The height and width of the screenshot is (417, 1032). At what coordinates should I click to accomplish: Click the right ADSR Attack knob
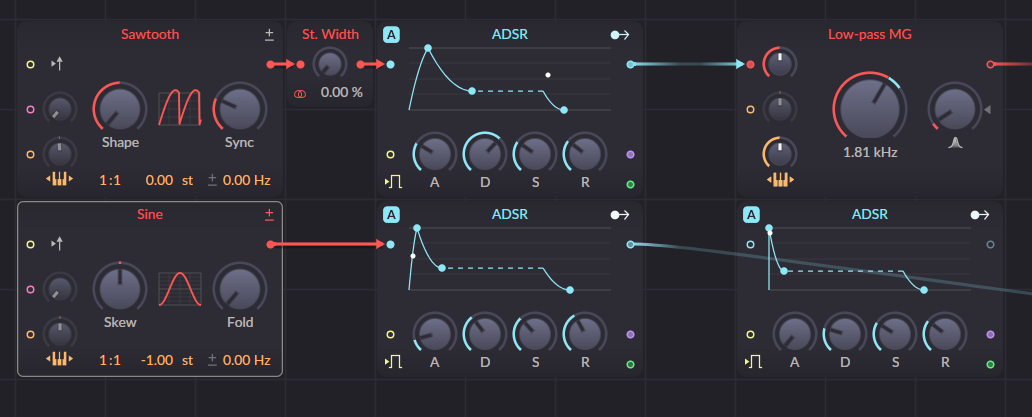click(794, 334)
